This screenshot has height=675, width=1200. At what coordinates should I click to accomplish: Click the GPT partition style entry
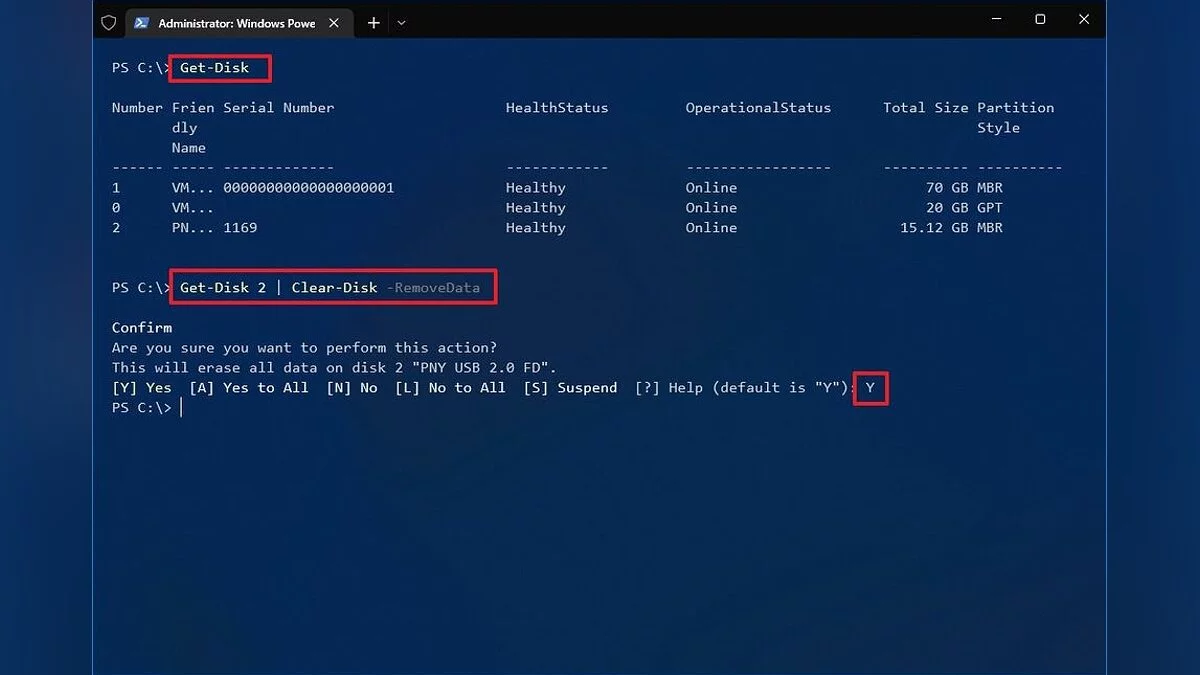989,208
